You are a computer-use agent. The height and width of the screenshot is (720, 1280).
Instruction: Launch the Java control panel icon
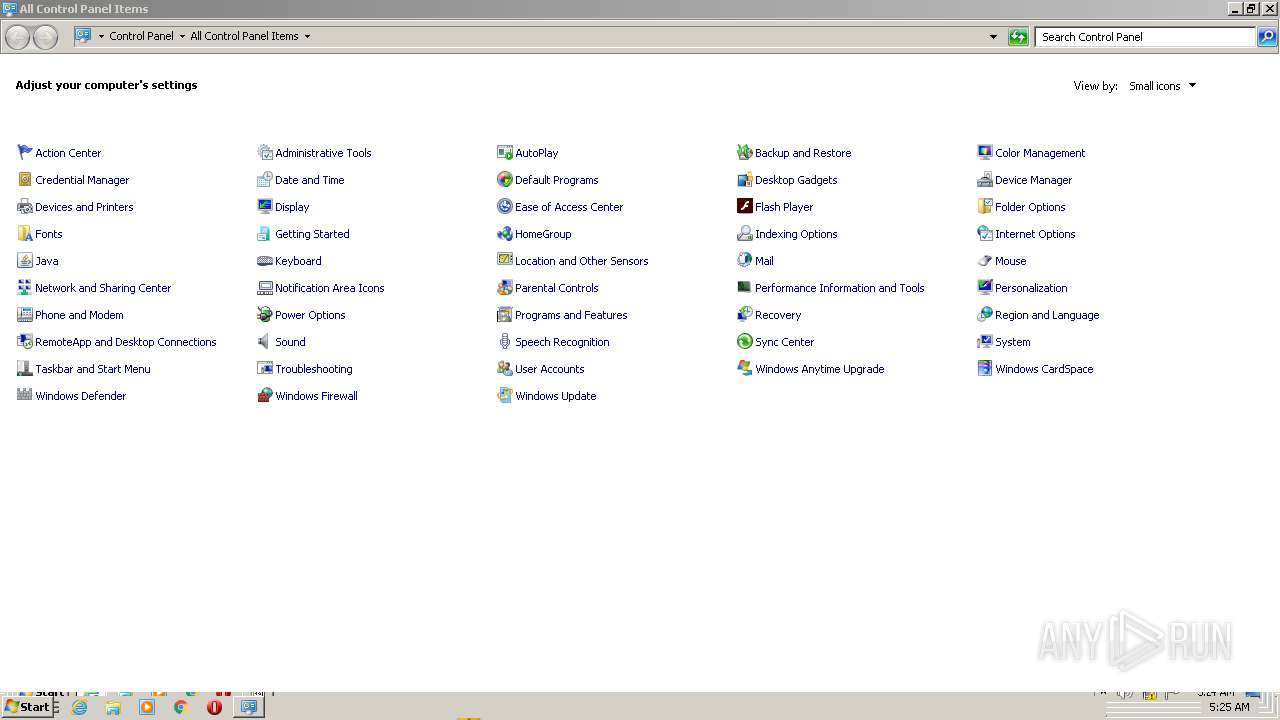25,261
